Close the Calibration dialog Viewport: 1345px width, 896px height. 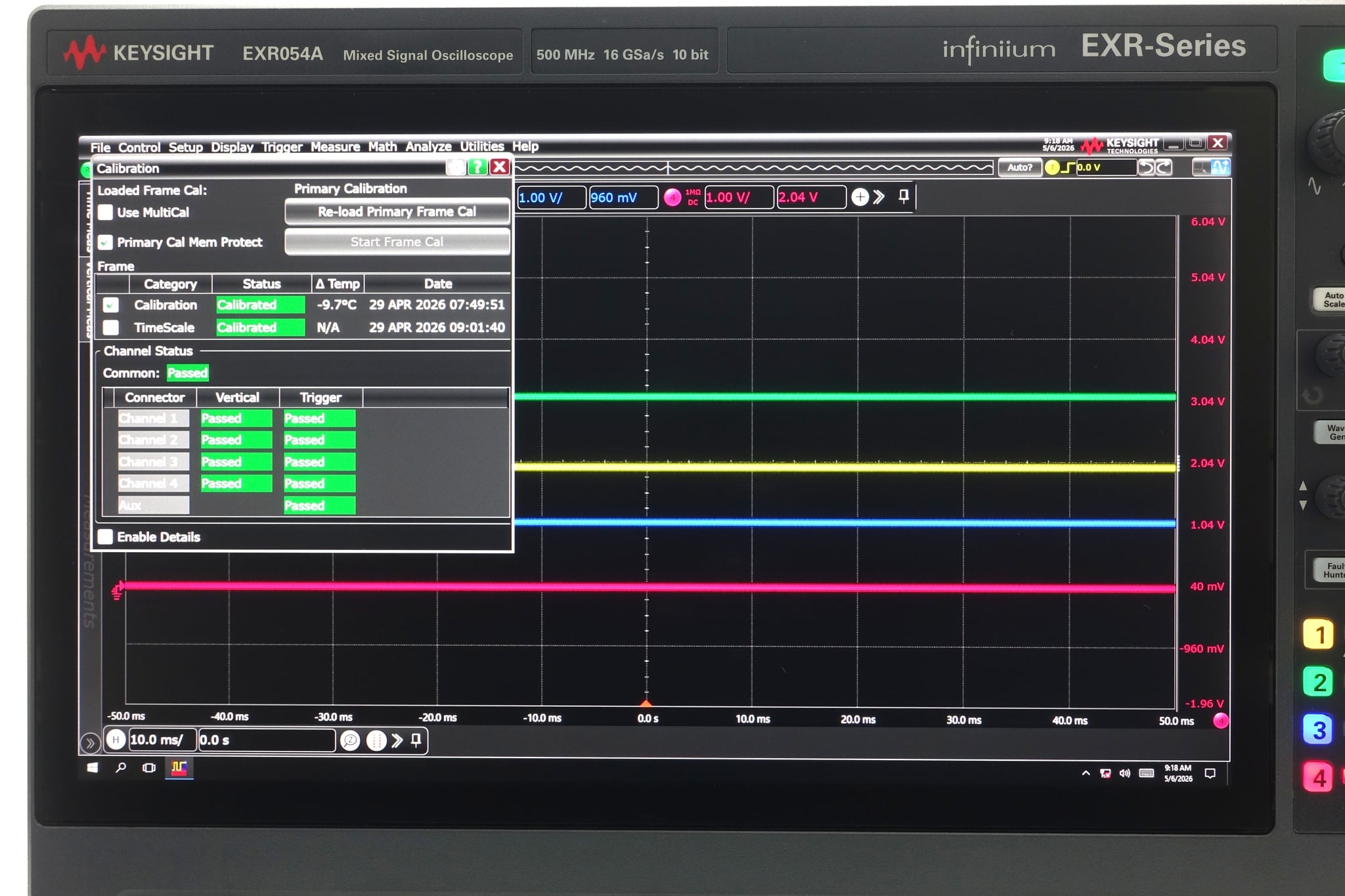499,167
